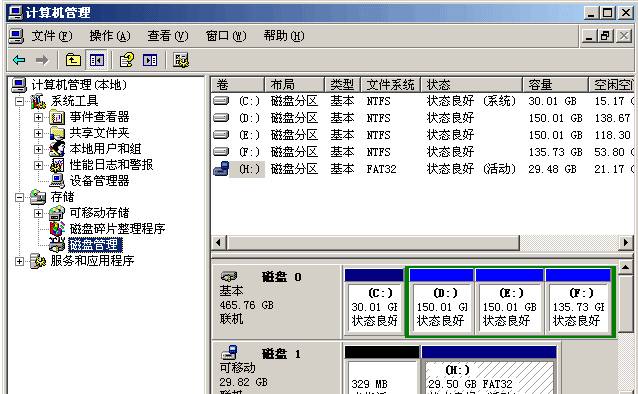The width and height of the screenshot is (638, 394).
Task: Open the 查看(V) menu
Action: pos(168,36)
